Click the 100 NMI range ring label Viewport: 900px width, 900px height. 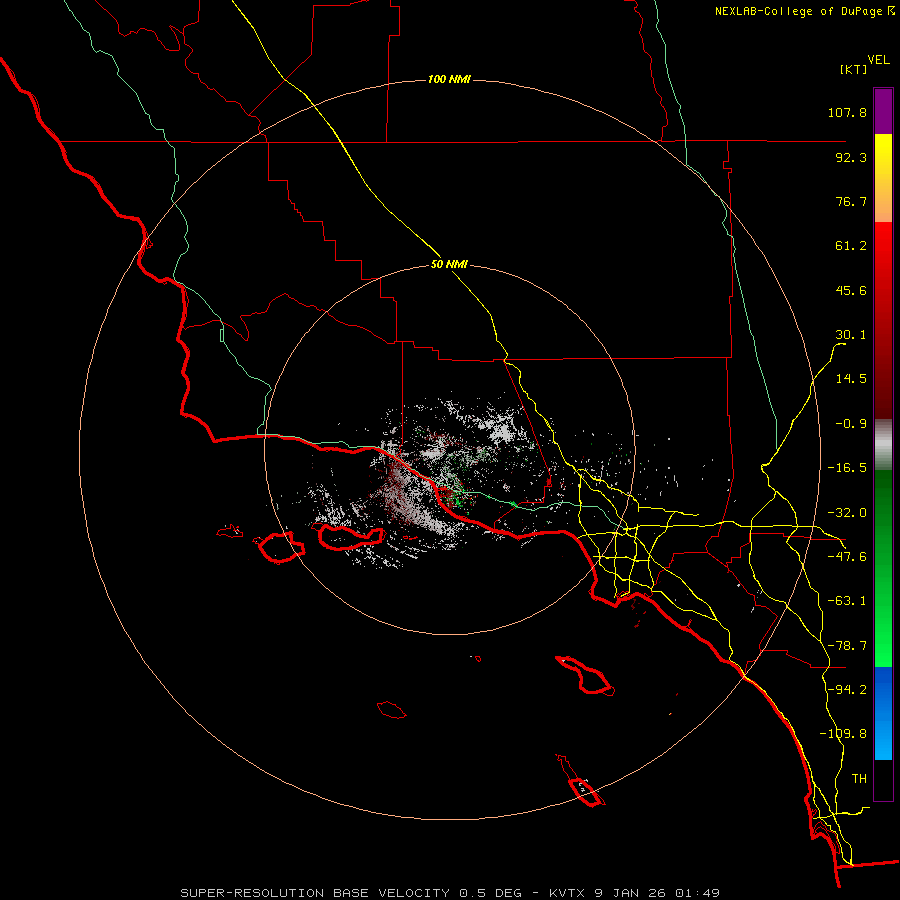pyautogui.click(x=449, y=79)
